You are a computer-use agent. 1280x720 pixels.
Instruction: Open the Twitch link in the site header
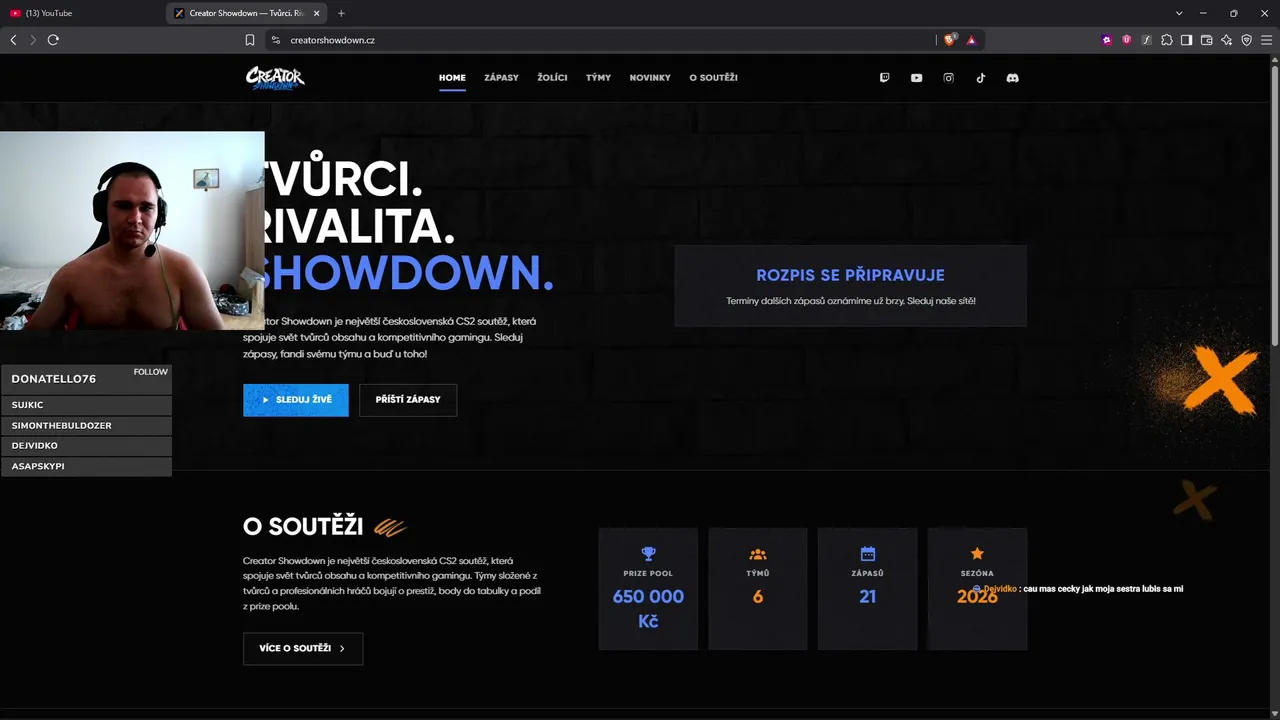tap(884, 78)
